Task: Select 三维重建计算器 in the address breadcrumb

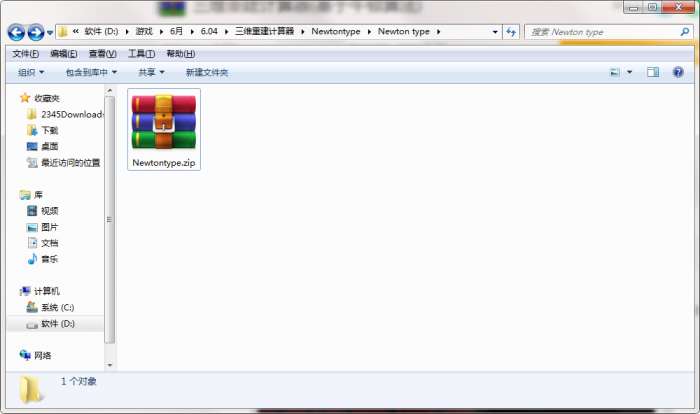Action: [x=265, y=31]
